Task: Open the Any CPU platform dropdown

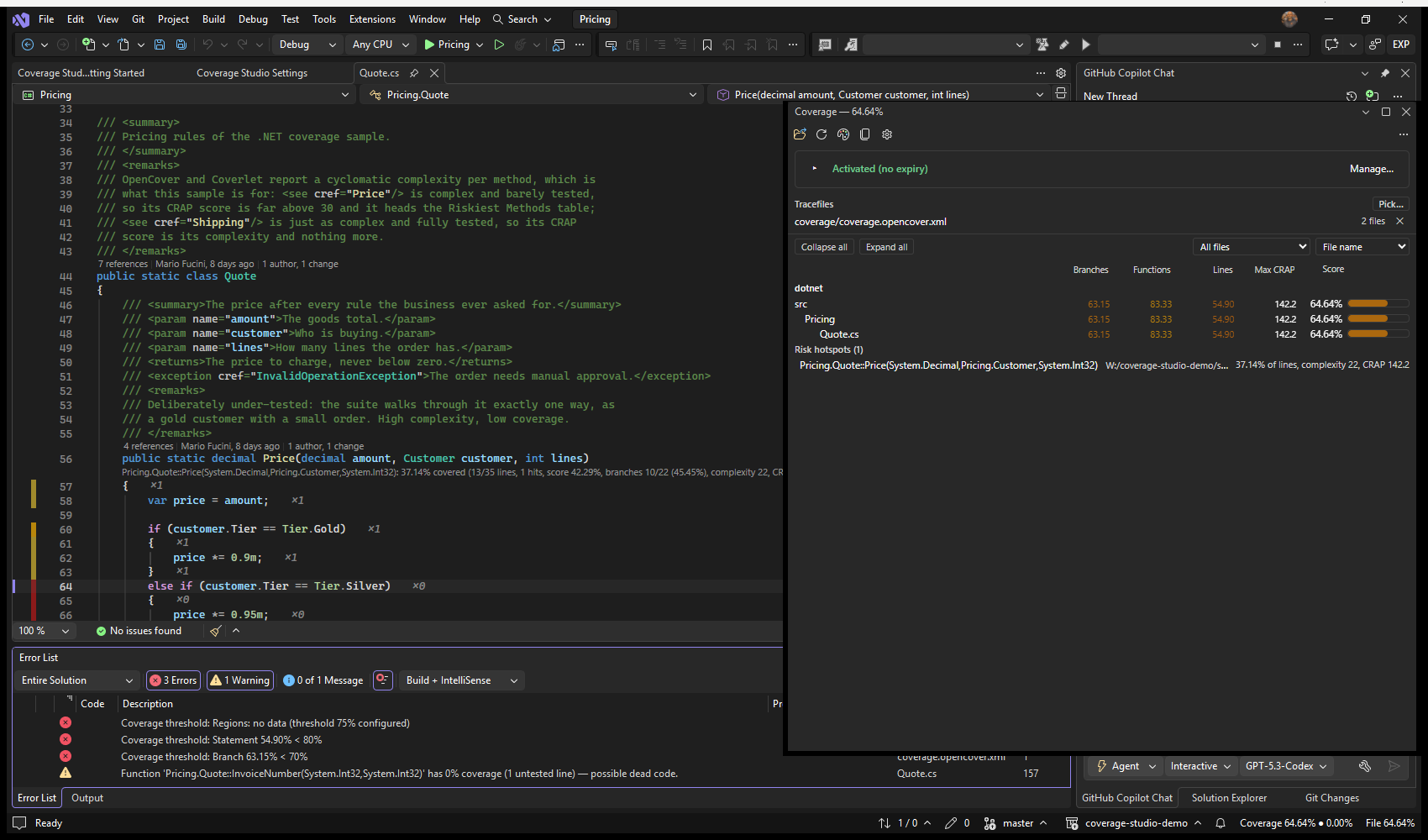Action: point(381,45)
